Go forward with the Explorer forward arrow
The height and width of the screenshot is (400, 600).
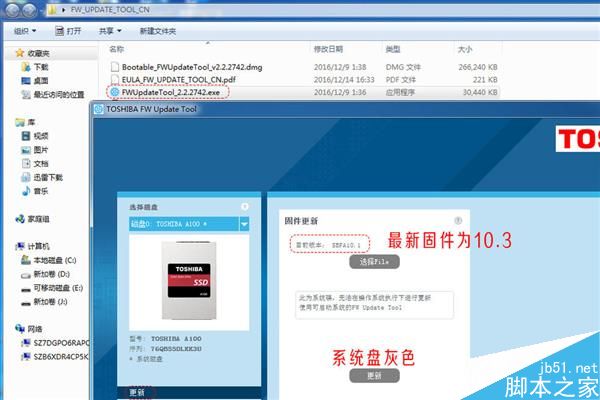click(x=29, y=10)
